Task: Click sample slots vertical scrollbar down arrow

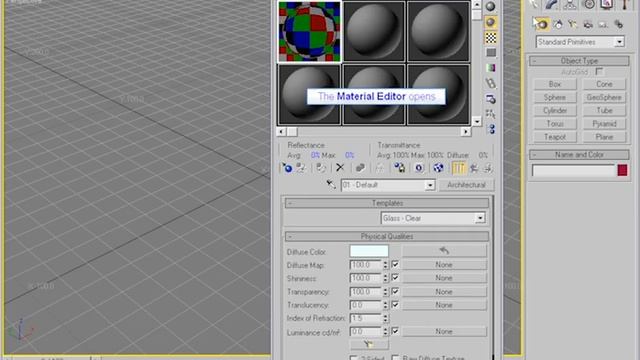Action: (476, 121)
